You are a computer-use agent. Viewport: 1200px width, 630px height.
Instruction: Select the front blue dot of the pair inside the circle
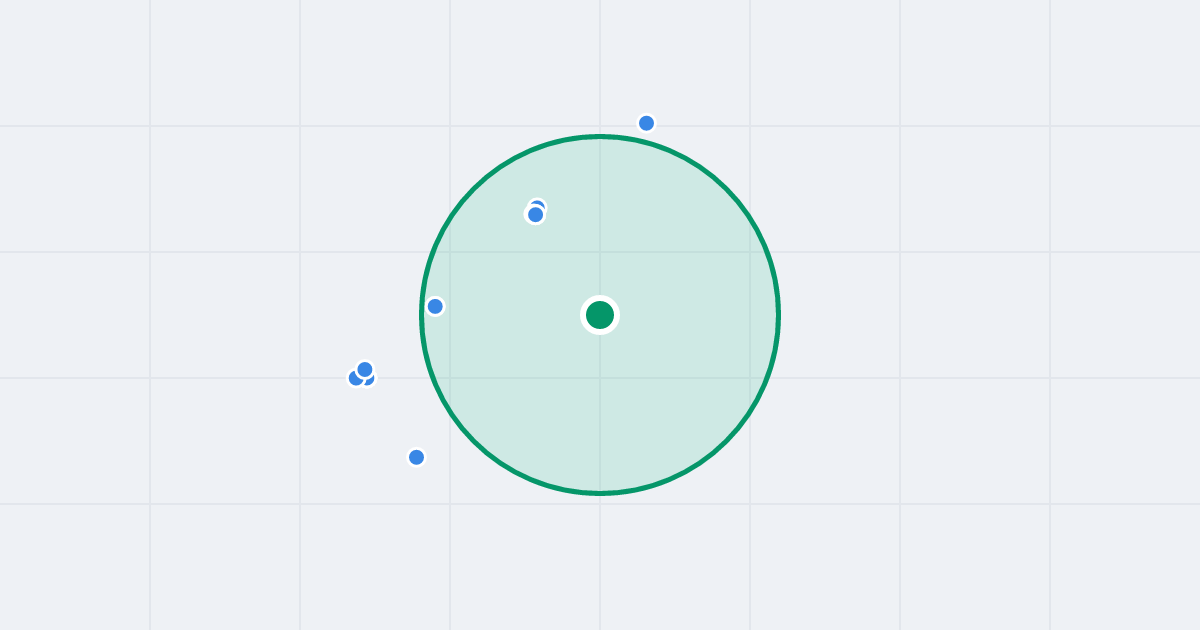coord(535,214)
